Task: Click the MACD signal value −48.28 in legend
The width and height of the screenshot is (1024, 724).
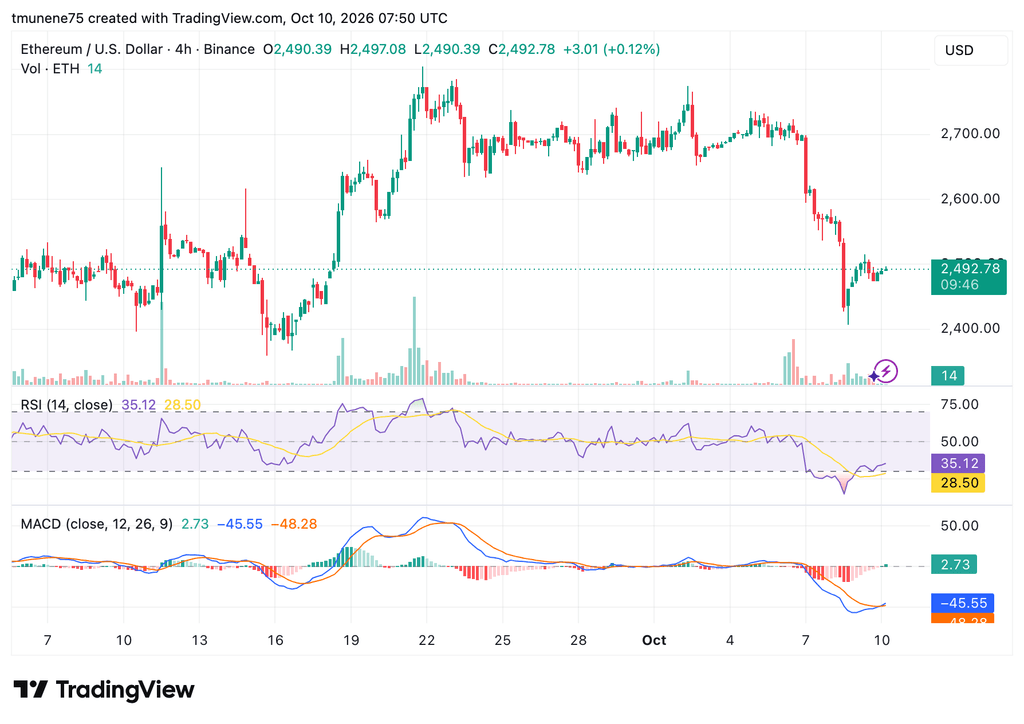Action: [294, 524]
